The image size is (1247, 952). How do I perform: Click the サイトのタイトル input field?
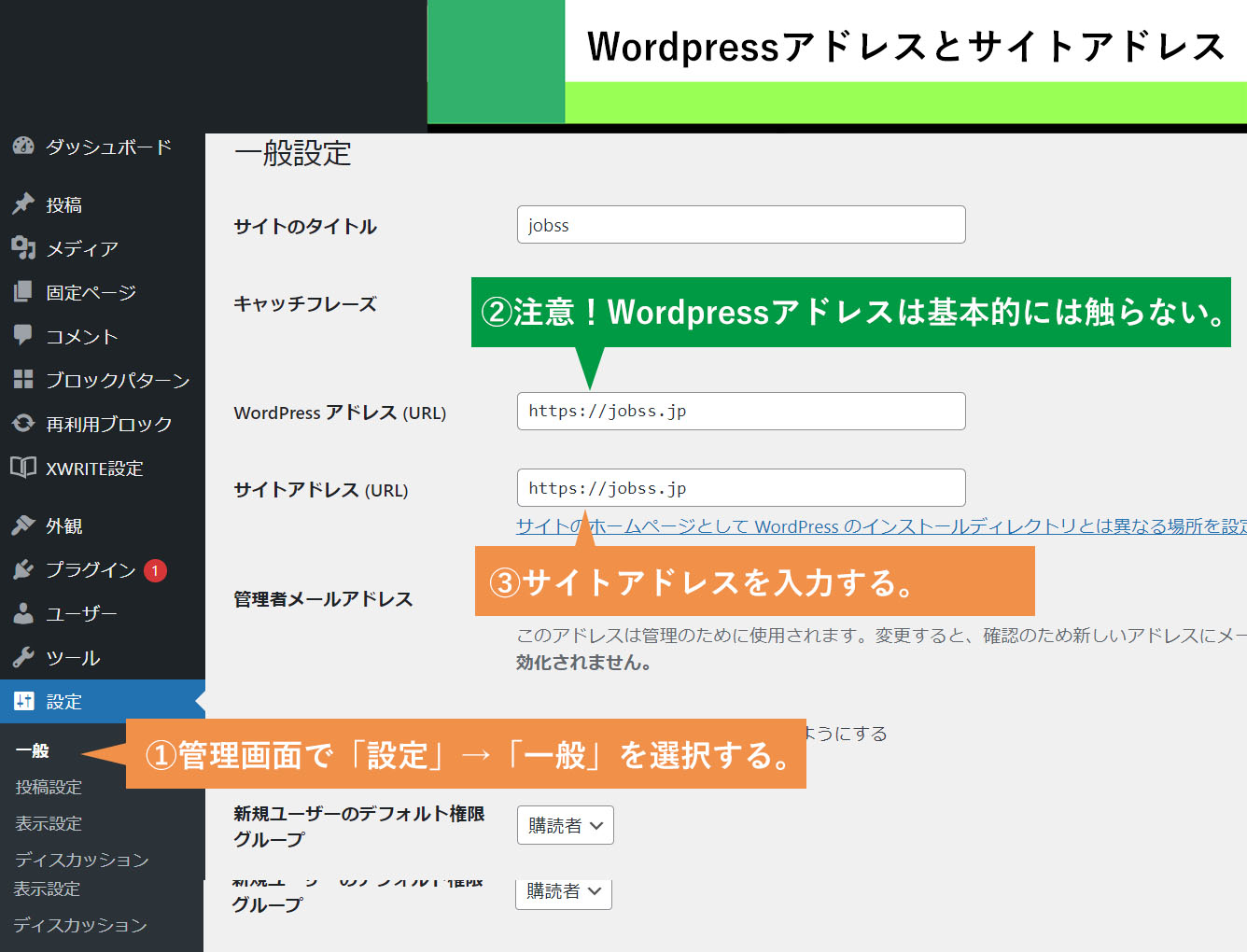tap(741, 225)
